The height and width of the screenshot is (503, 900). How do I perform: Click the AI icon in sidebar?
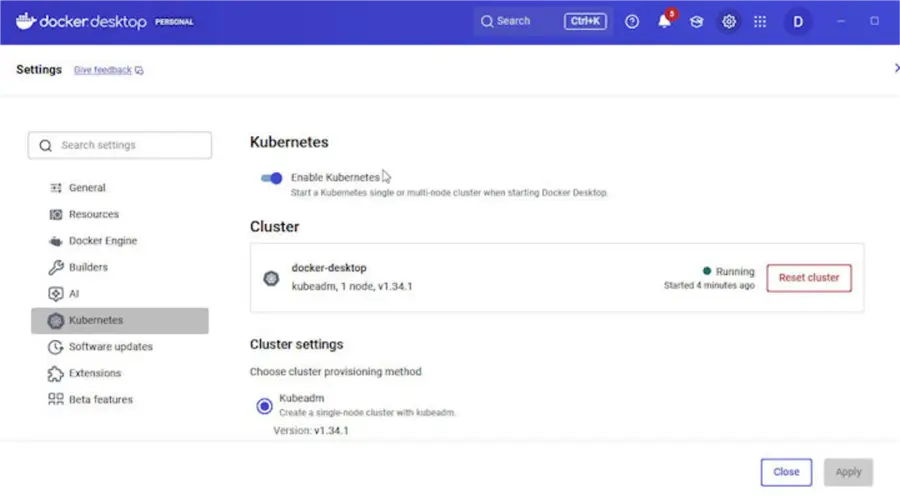pos(56,293)
